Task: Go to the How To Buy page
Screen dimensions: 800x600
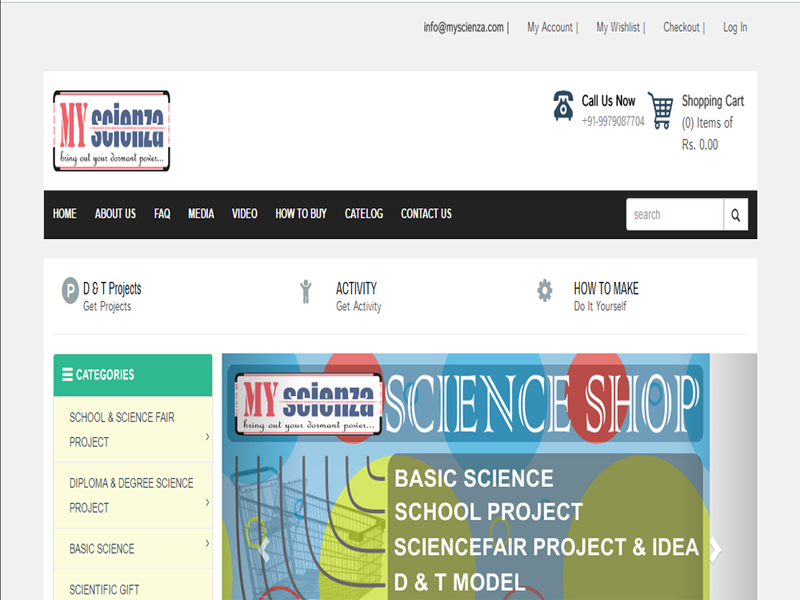Action: click(301, 214)
